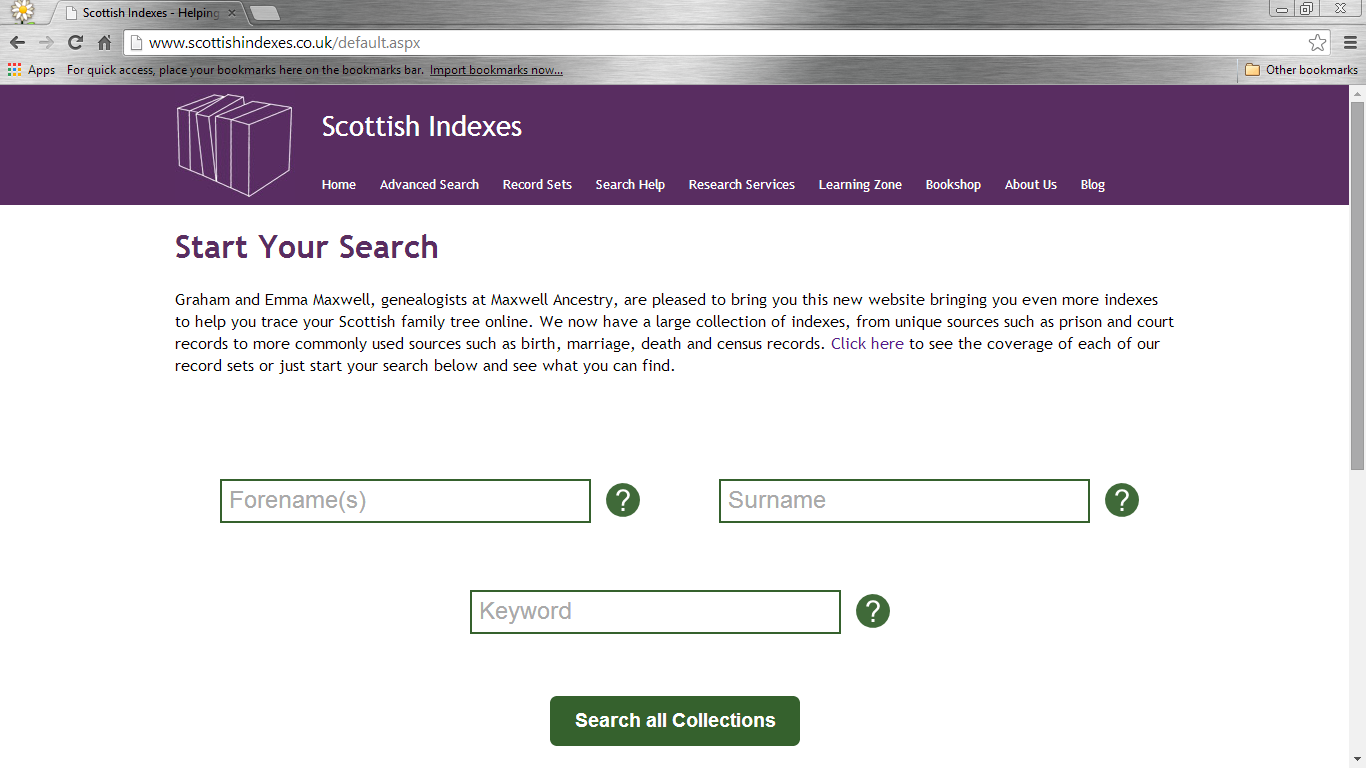Open the Blog page
Image resolution: width=1366 pixels, height=768 pixels.
(x=1093, y=185)
